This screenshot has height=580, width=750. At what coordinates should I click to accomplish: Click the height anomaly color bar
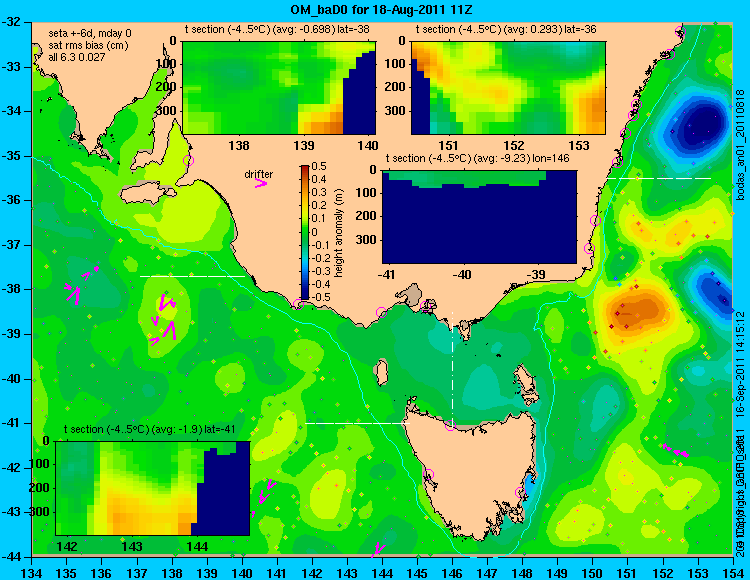click(305, 232)
